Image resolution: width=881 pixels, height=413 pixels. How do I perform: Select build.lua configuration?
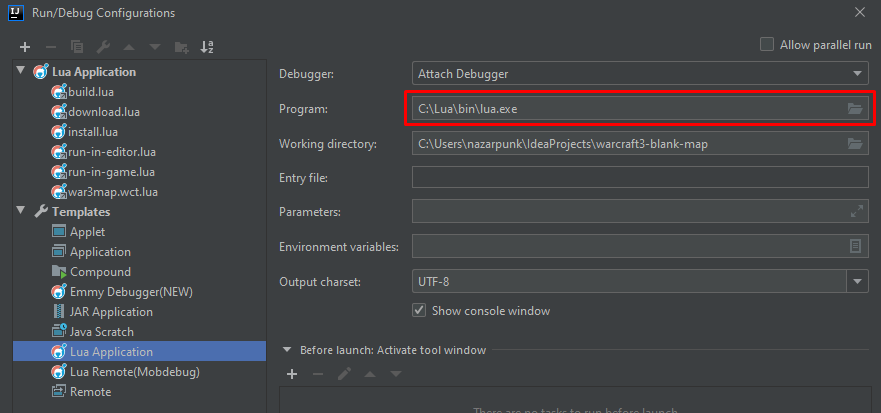pyautogui.click(x=91, y=91)
